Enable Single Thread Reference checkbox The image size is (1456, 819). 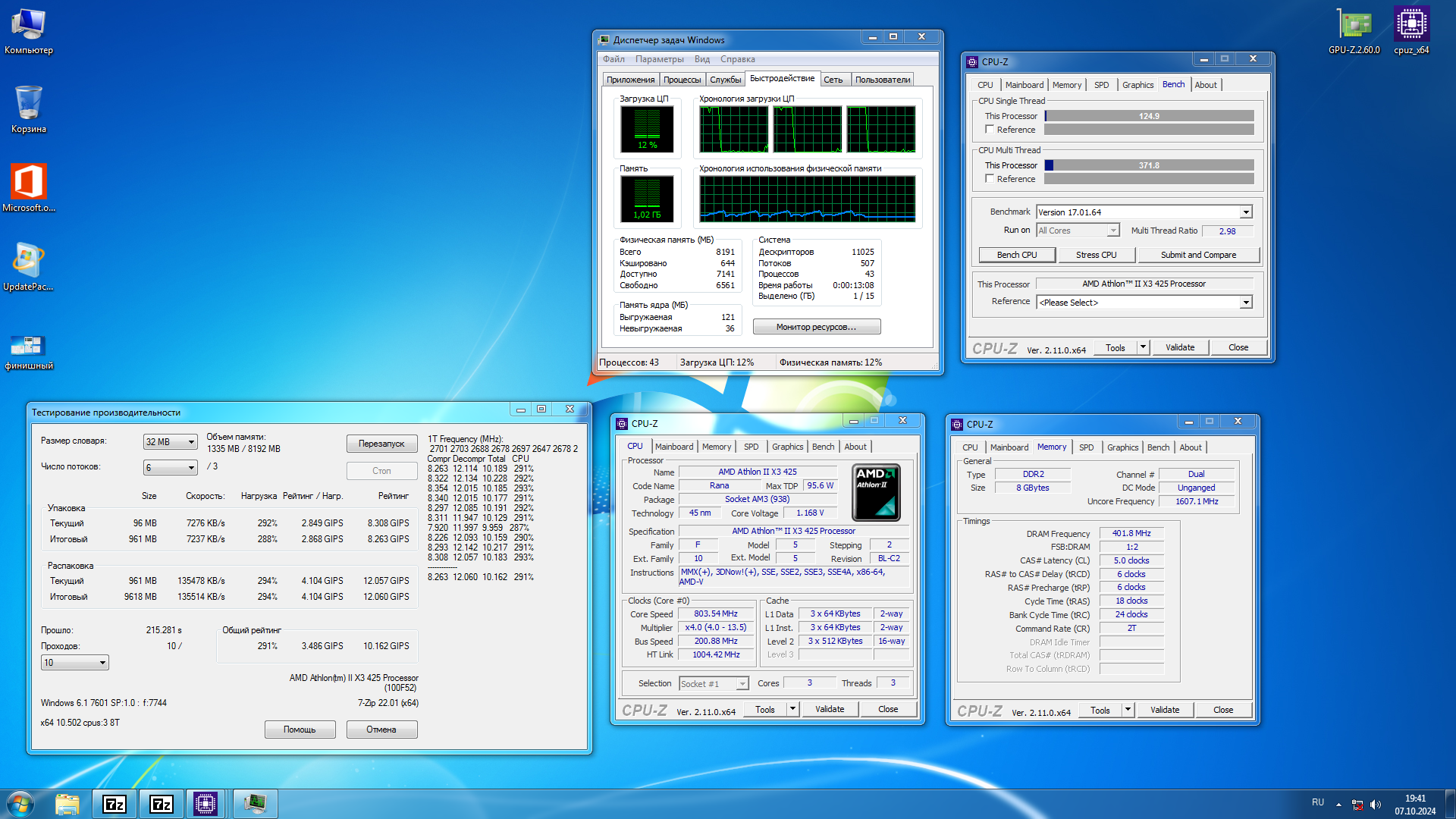click(990, 130)
